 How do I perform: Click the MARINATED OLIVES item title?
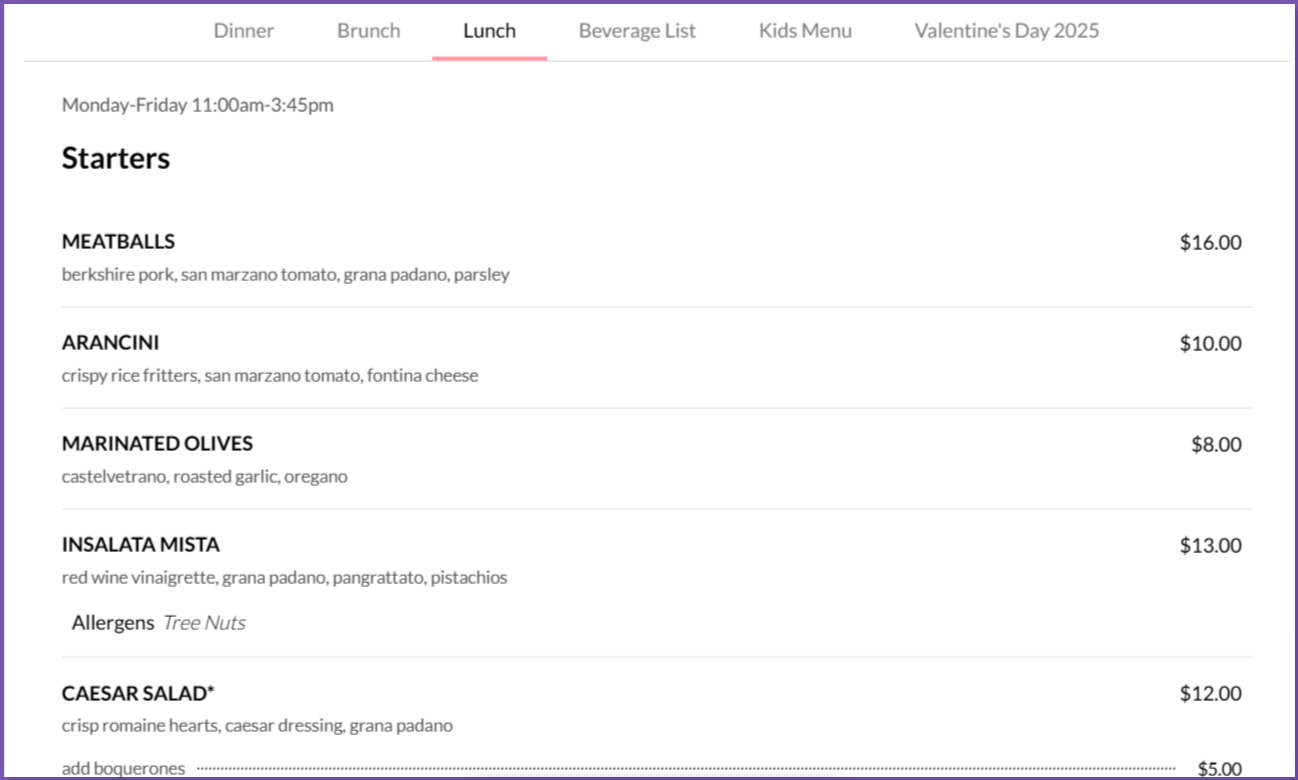pyautogui.click(x=157, y=444)
